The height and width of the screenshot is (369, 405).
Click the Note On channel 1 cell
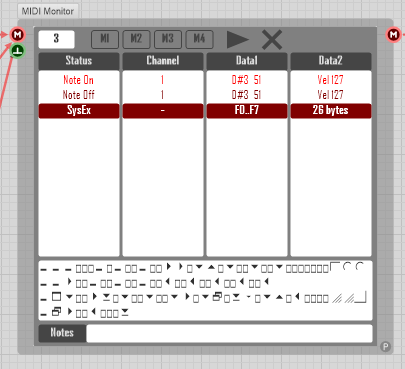tap(163, 80)
